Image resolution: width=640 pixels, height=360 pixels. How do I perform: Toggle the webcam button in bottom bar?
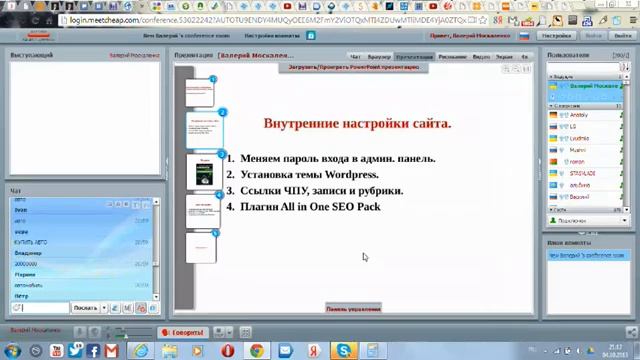click(x=95, y=333)
